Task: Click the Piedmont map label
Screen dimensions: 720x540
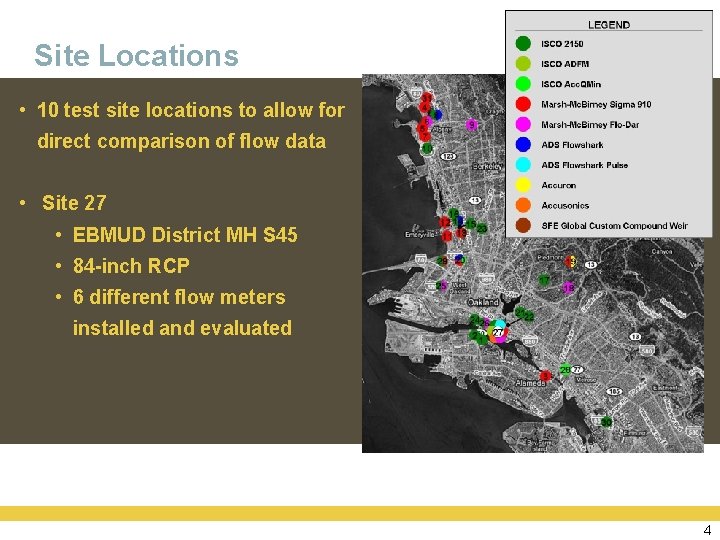Action: click(x=550, y=258)
